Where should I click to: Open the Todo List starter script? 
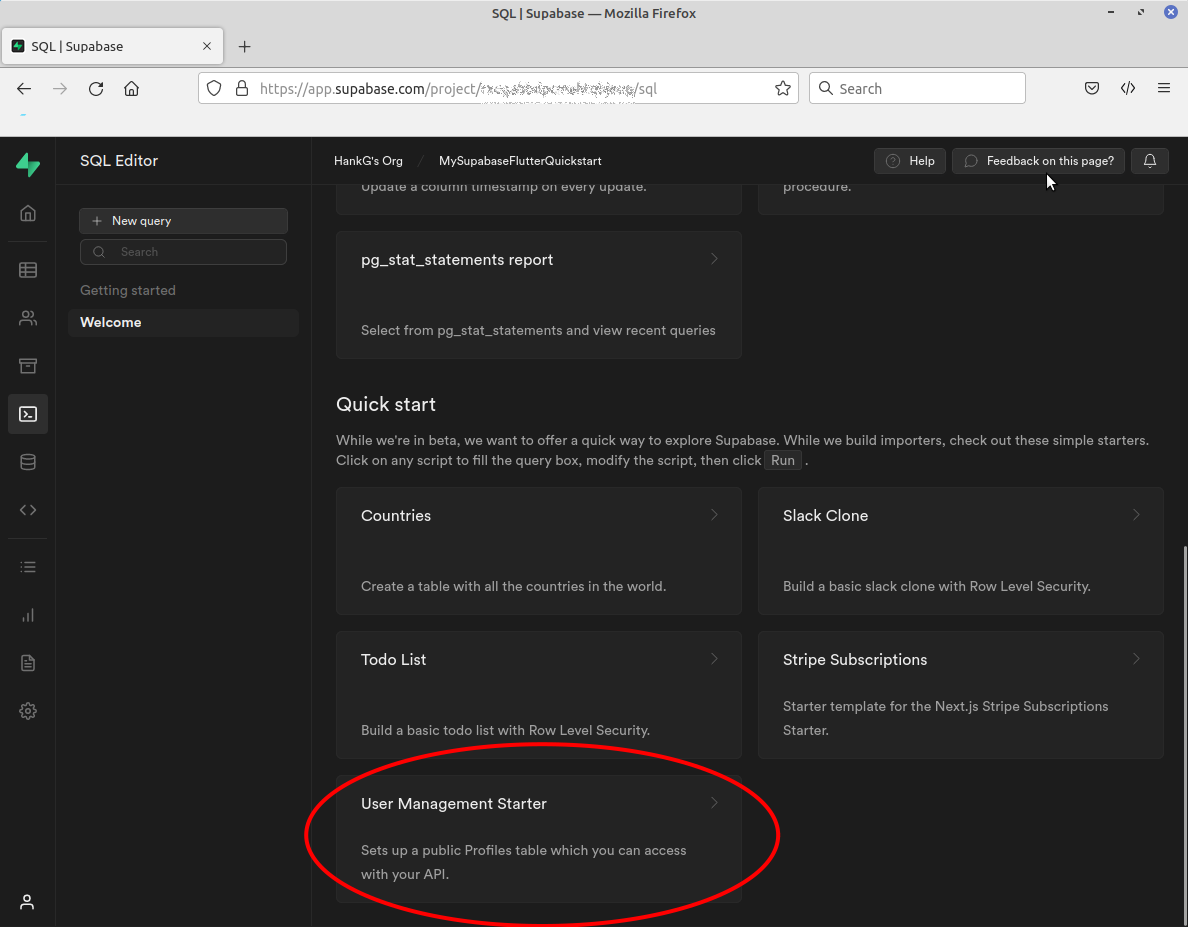tap(539, 694)
